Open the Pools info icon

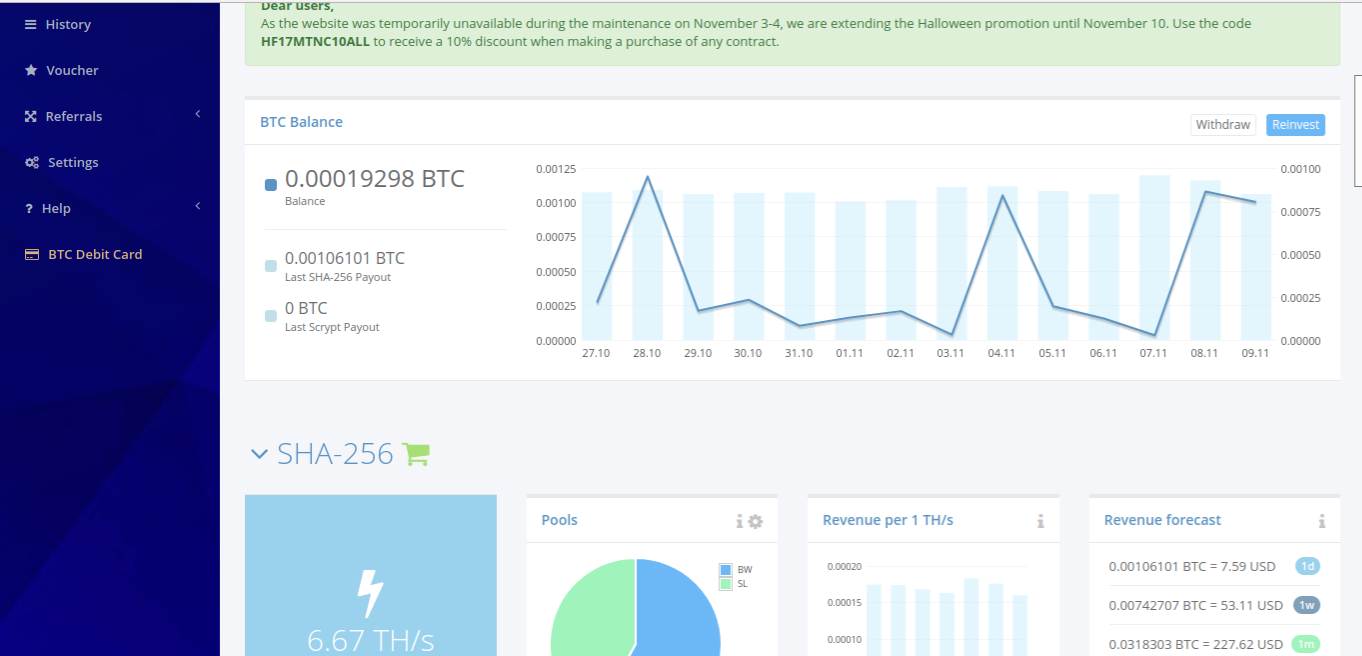click(740, 521)
